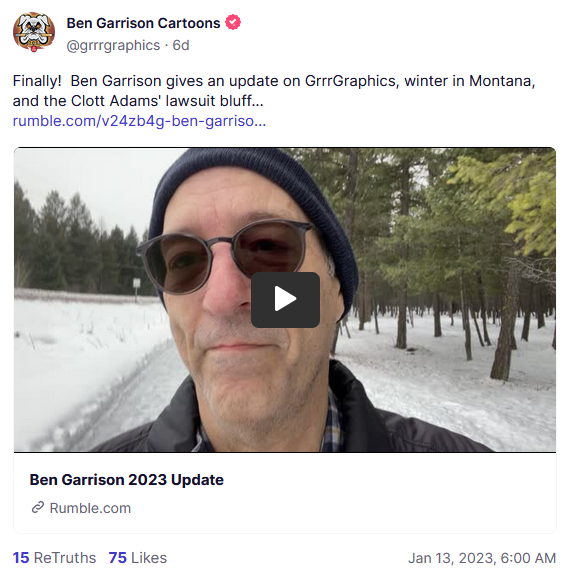Follow the rumble.com/v24zb4g-ben-garriso link
This screenshot has height=578, width=571.
(x=139, y=121)
